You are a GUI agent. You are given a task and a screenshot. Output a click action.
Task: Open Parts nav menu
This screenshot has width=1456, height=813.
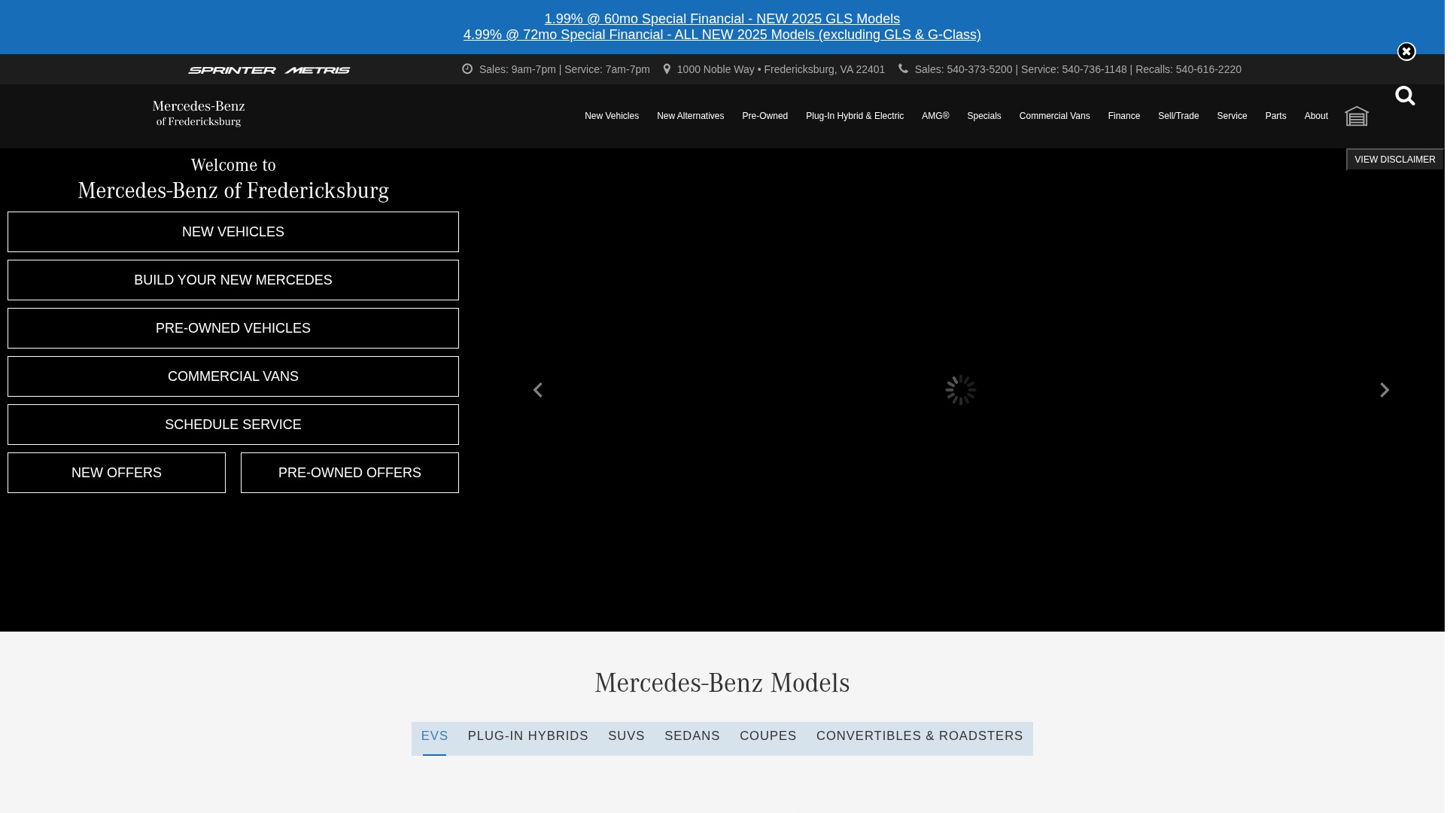point(1275,116)
